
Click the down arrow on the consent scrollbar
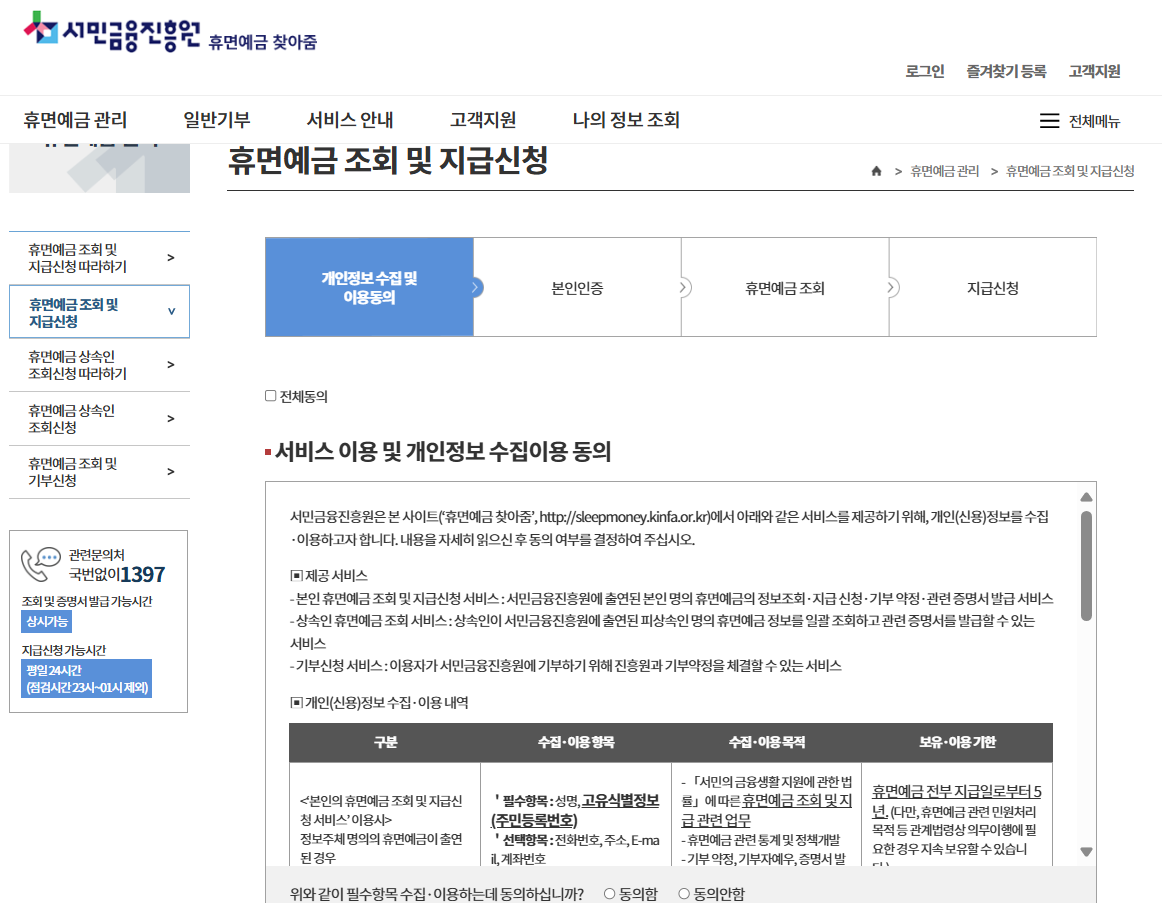[x=1084, y=849]
